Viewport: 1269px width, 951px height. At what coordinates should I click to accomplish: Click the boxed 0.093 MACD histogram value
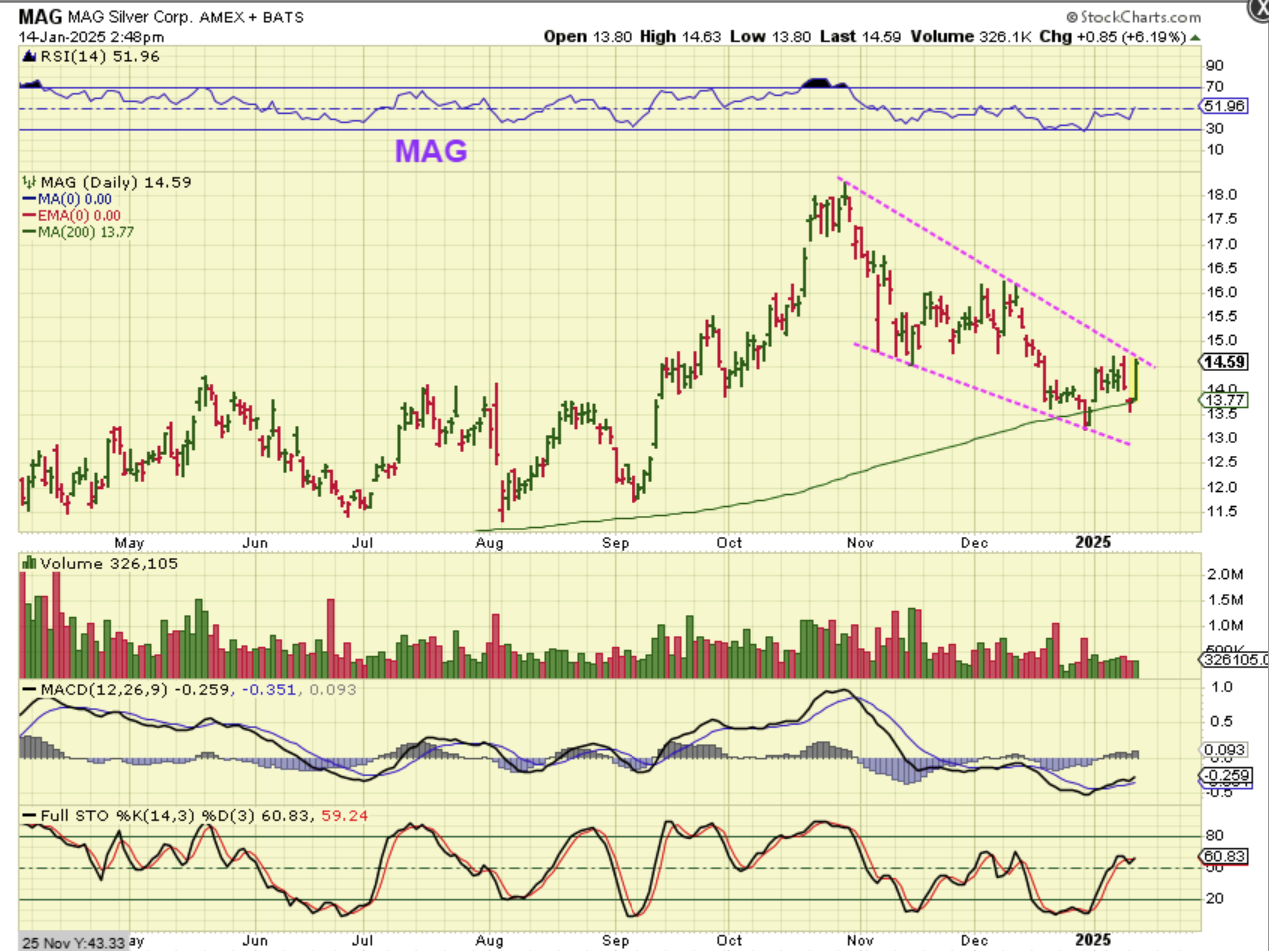point(1225,749)
